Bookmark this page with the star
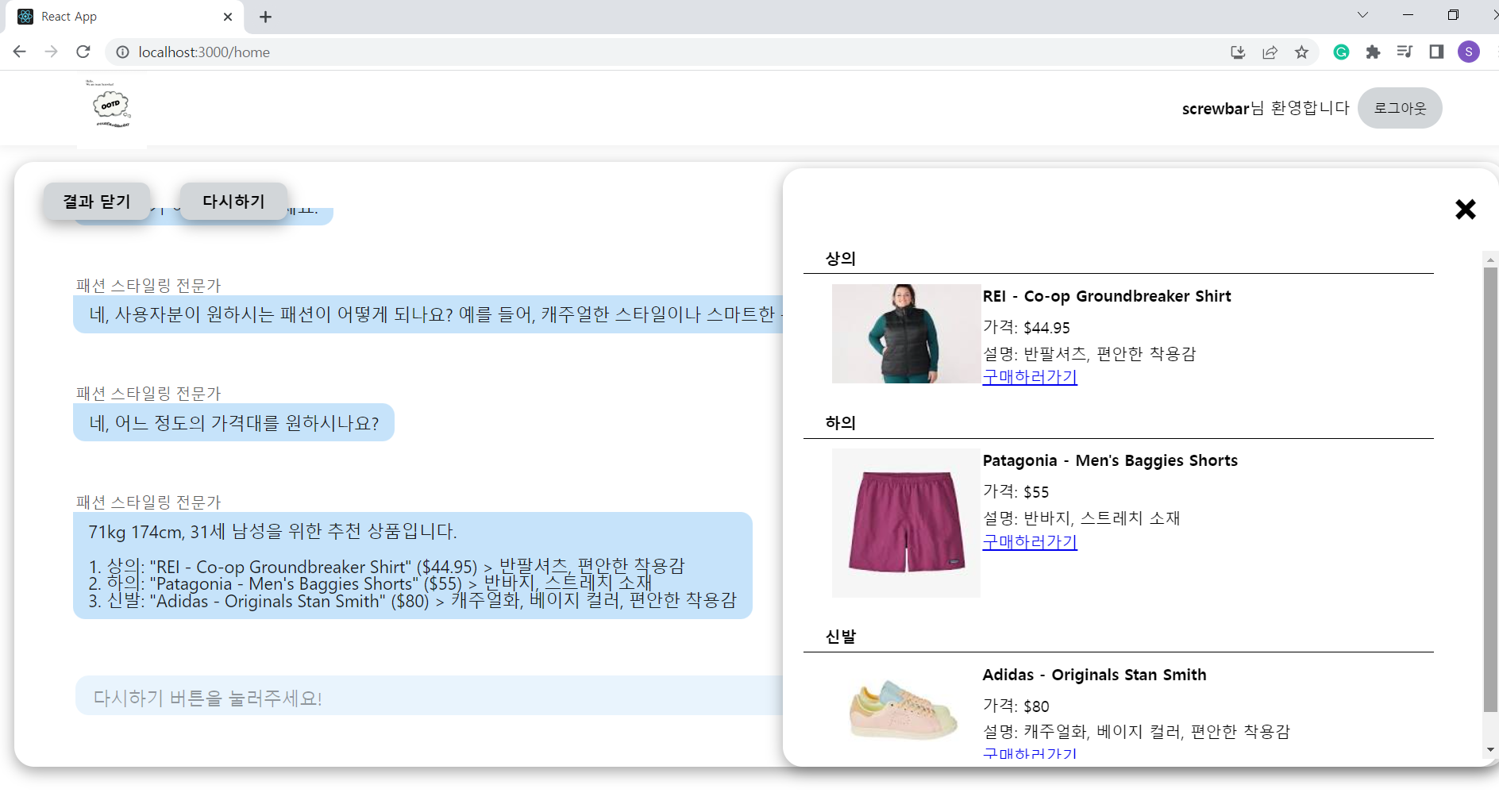The height and width of the screenshot is (812, 1499). 1301,52
